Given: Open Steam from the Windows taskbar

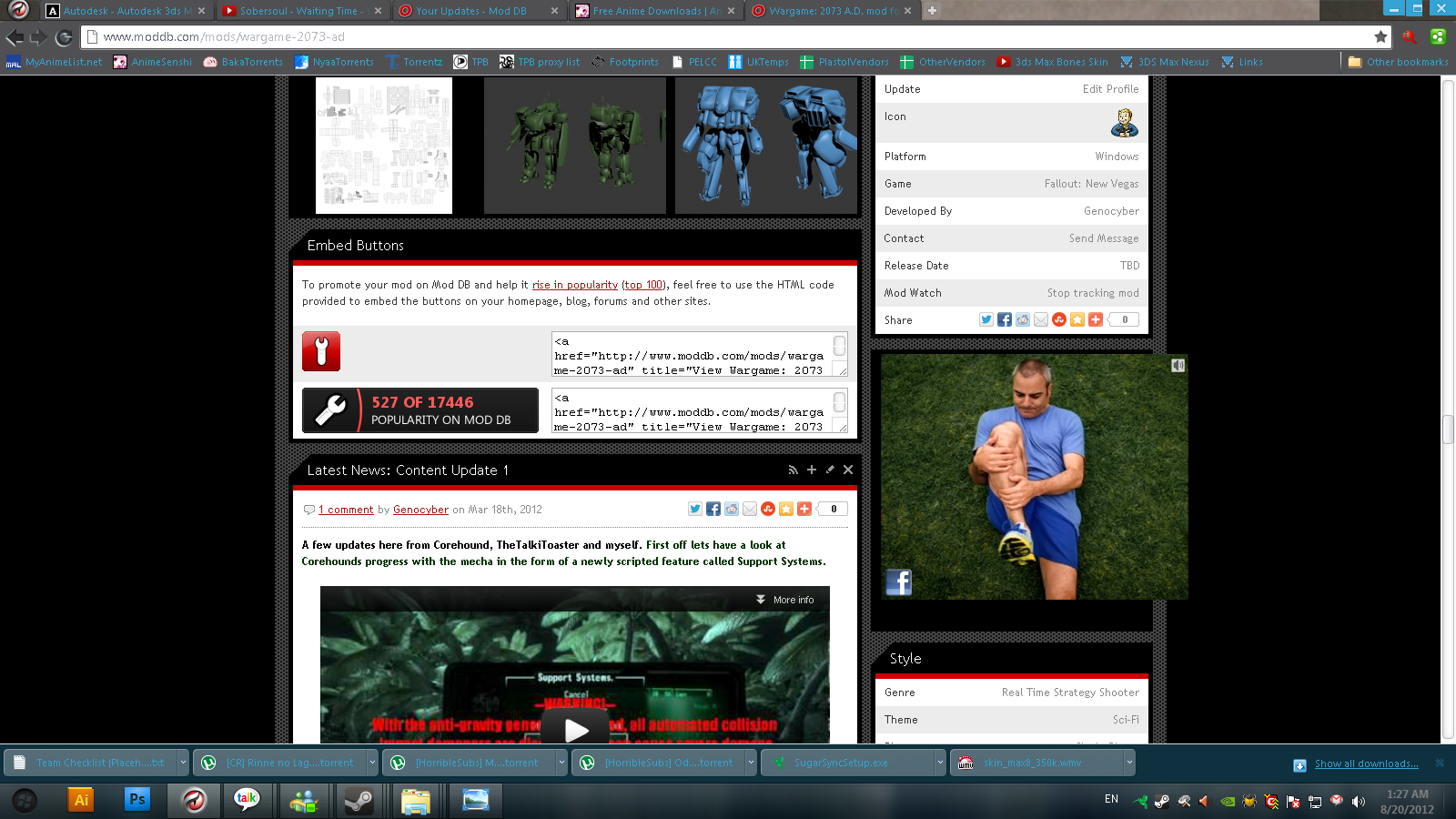Looking at the screenshot, I should (x=359, y=800).
